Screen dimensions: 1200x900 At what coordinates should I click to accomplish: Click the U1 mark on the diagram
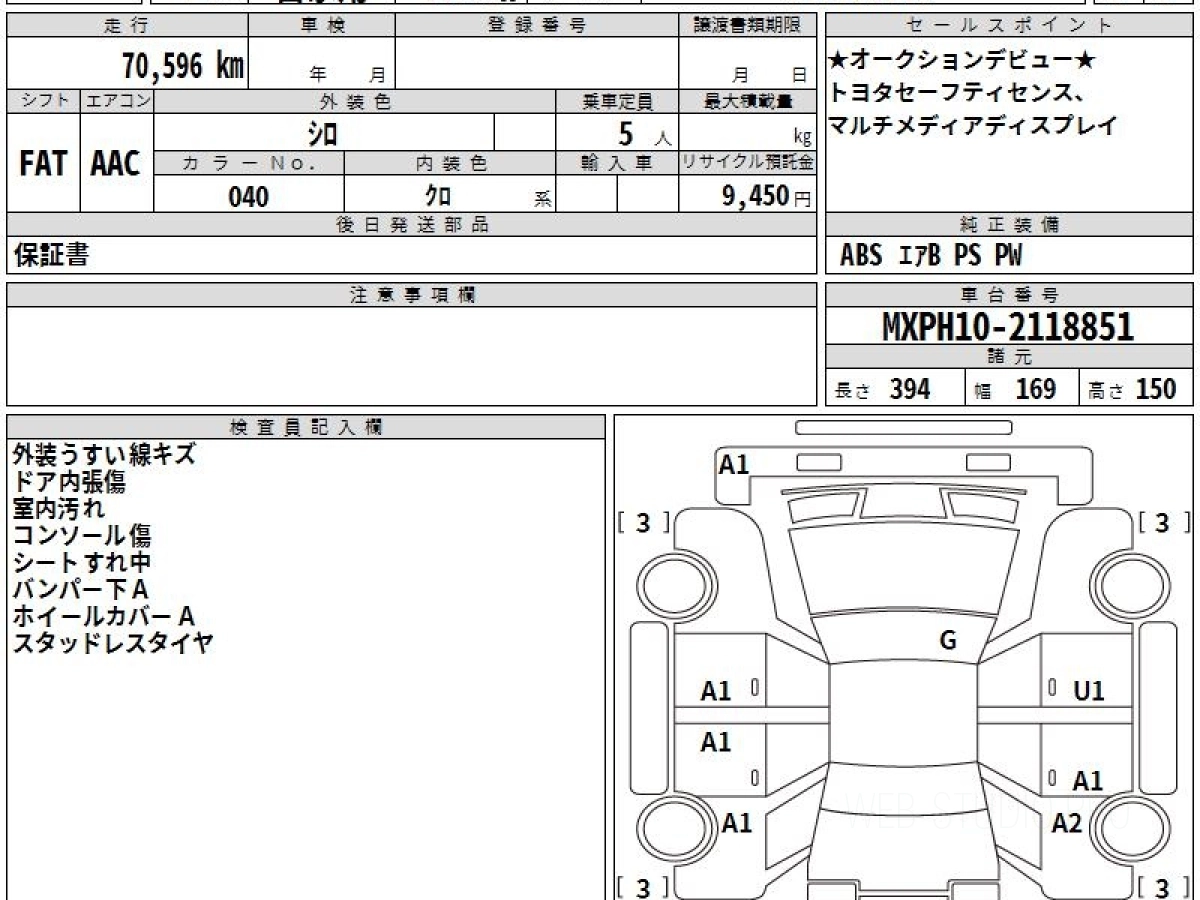[x=1088, y=691]
